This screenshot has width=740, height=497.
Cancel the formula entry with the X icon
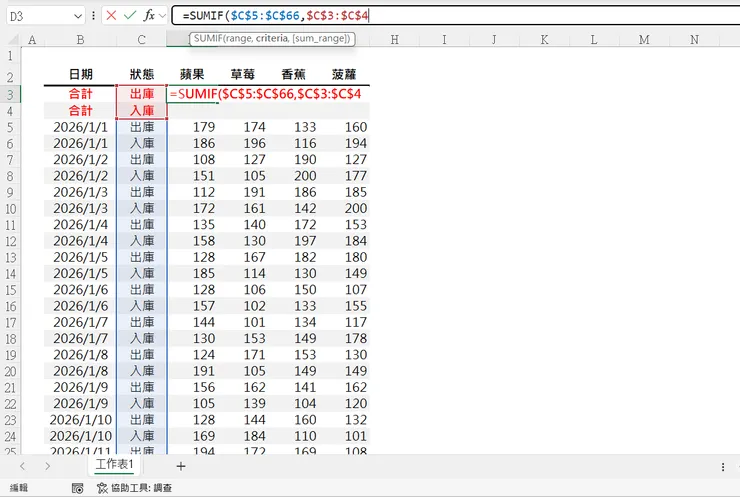(111, 16)
